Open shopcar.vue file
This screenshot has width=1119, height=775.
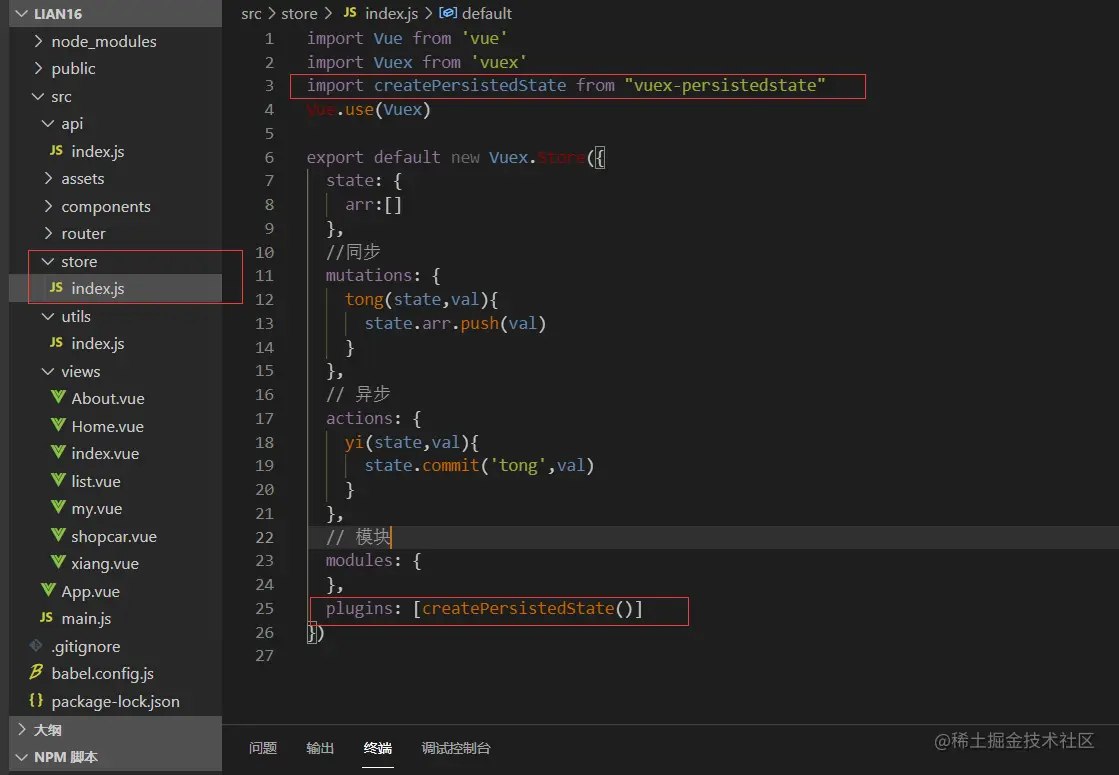pyautogui.click(x=116, y=536)
